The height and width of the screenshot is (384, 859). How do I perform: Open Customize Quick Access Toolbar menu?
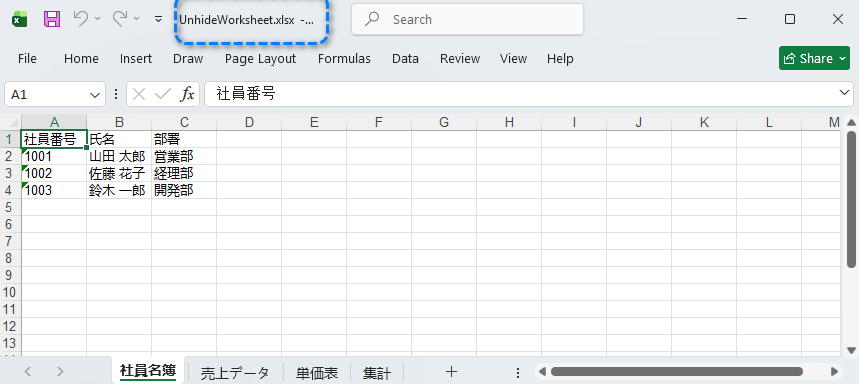pos(158,19)
